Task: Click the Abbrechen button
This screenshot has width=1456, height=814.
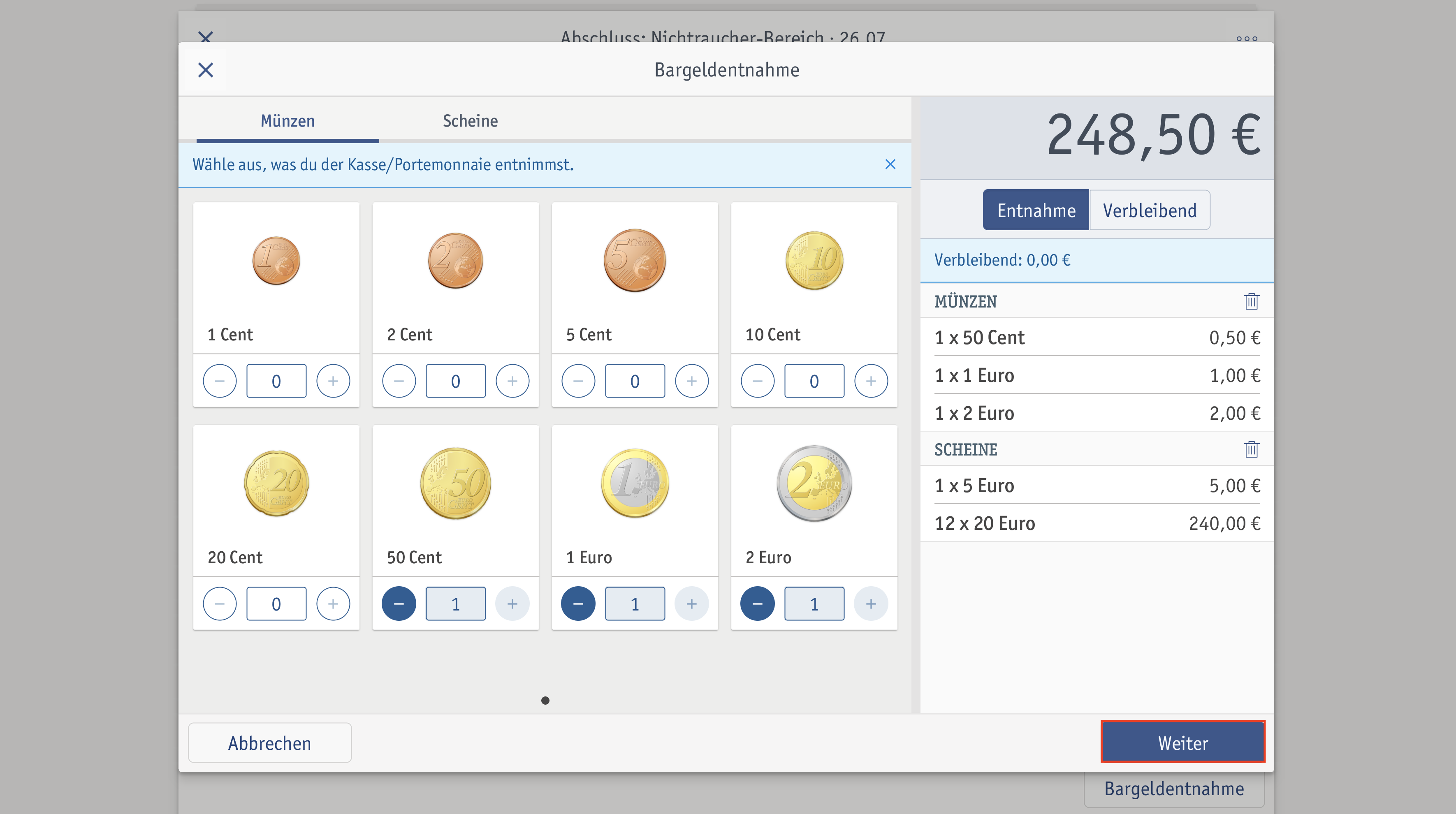Action: click(x=270, y=743)
